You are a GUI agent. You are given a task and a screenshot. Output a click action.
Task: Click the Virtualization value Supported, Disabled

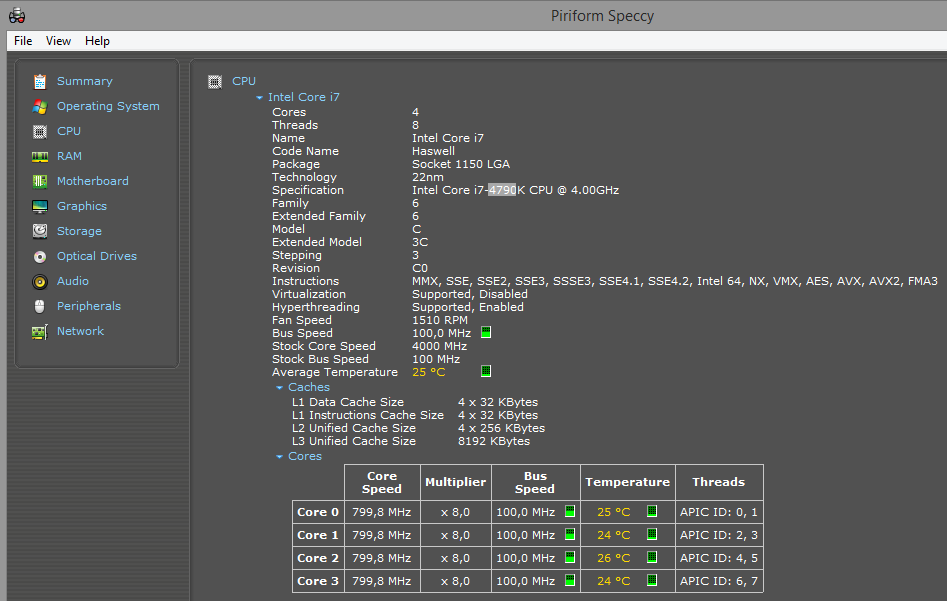pos(470,294)
